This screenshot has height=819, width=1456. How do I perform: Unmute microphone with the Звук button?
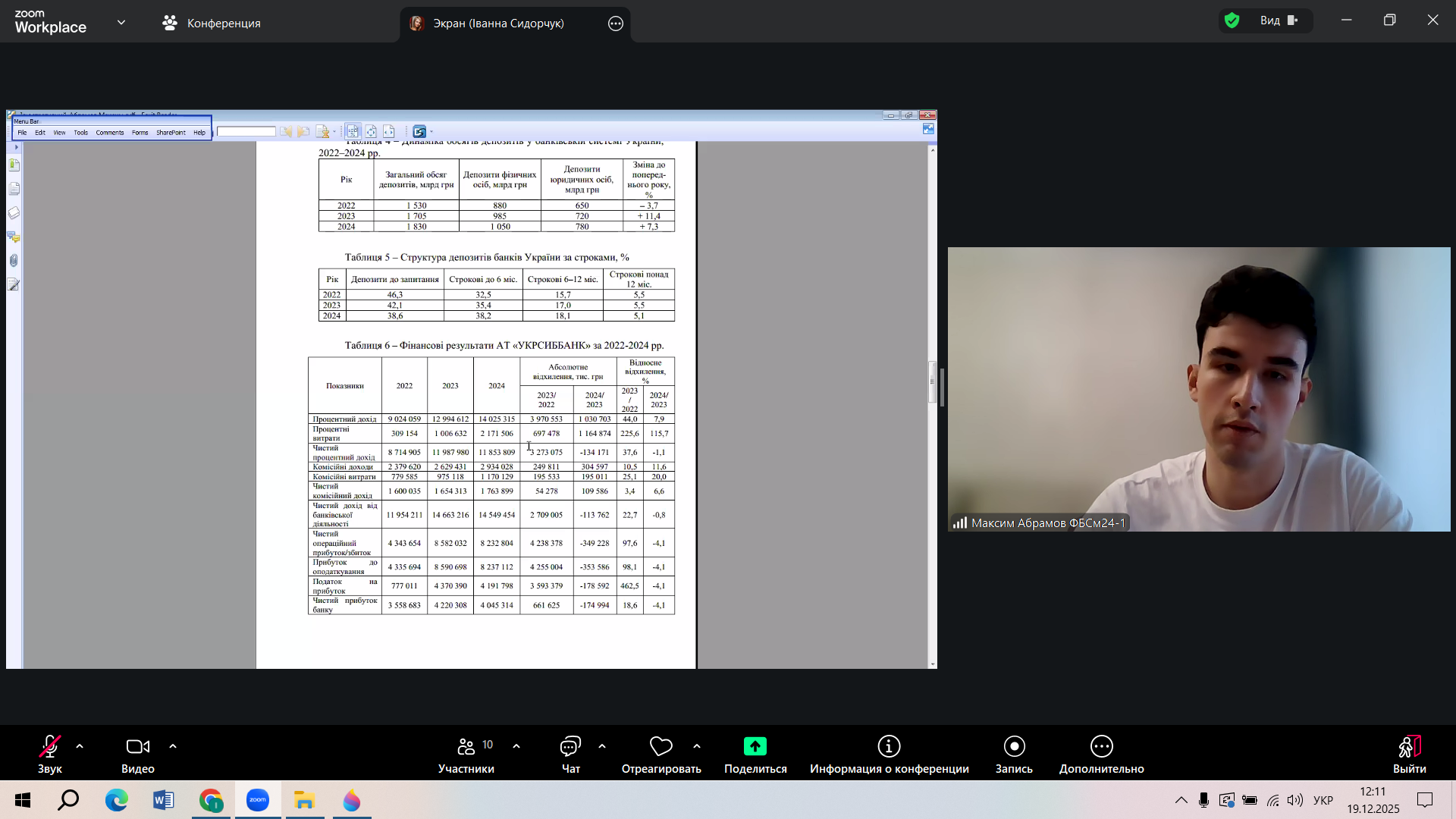[50, 754]
